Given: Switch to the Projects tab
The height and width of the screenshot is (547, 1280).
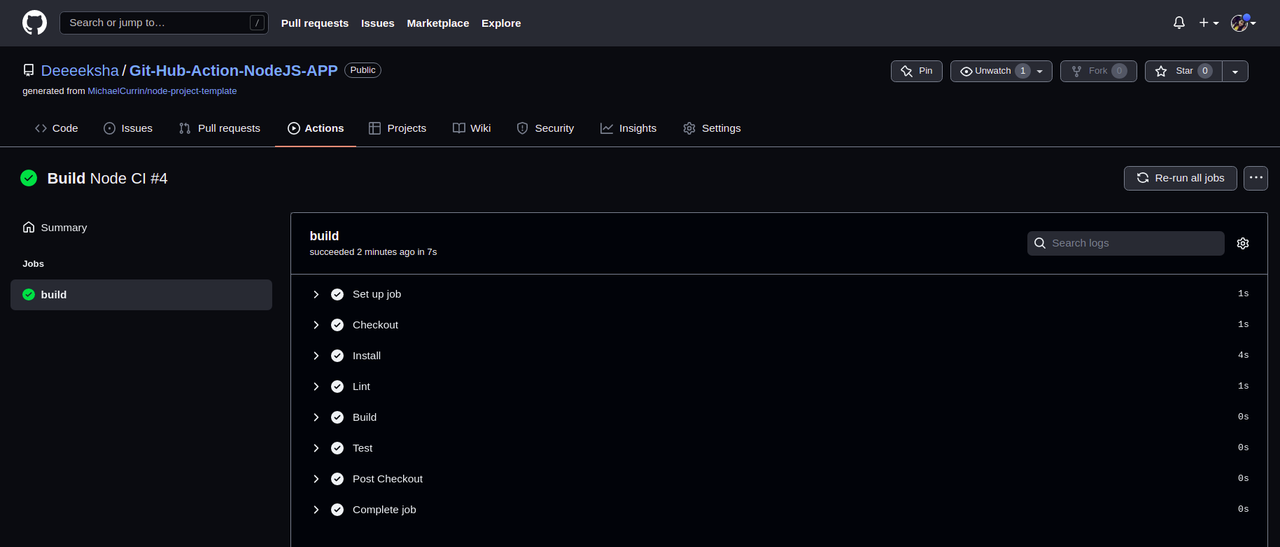Looking at the screenshot, I should 397,128.
